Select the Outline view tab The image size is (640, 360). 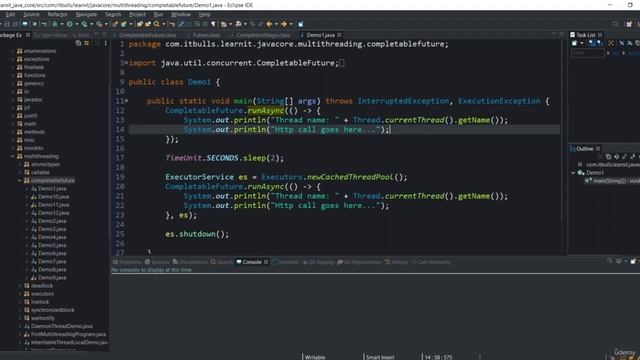pyautogui.click(x=584, y=149)
